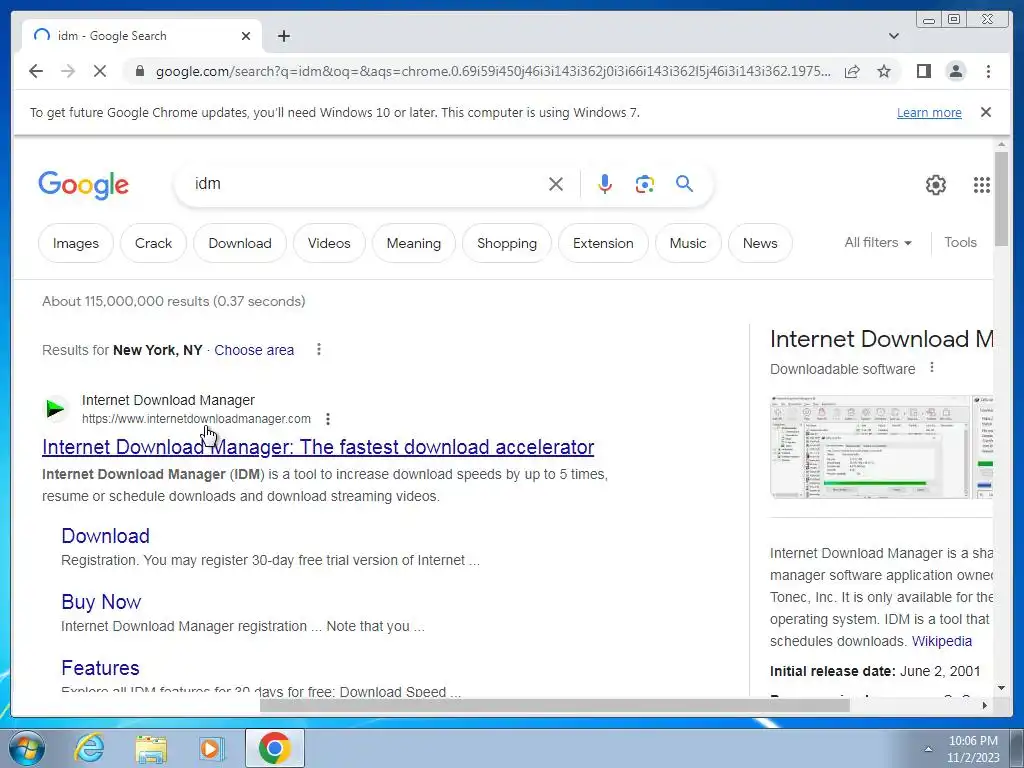Open Google search settings gear

936,185
